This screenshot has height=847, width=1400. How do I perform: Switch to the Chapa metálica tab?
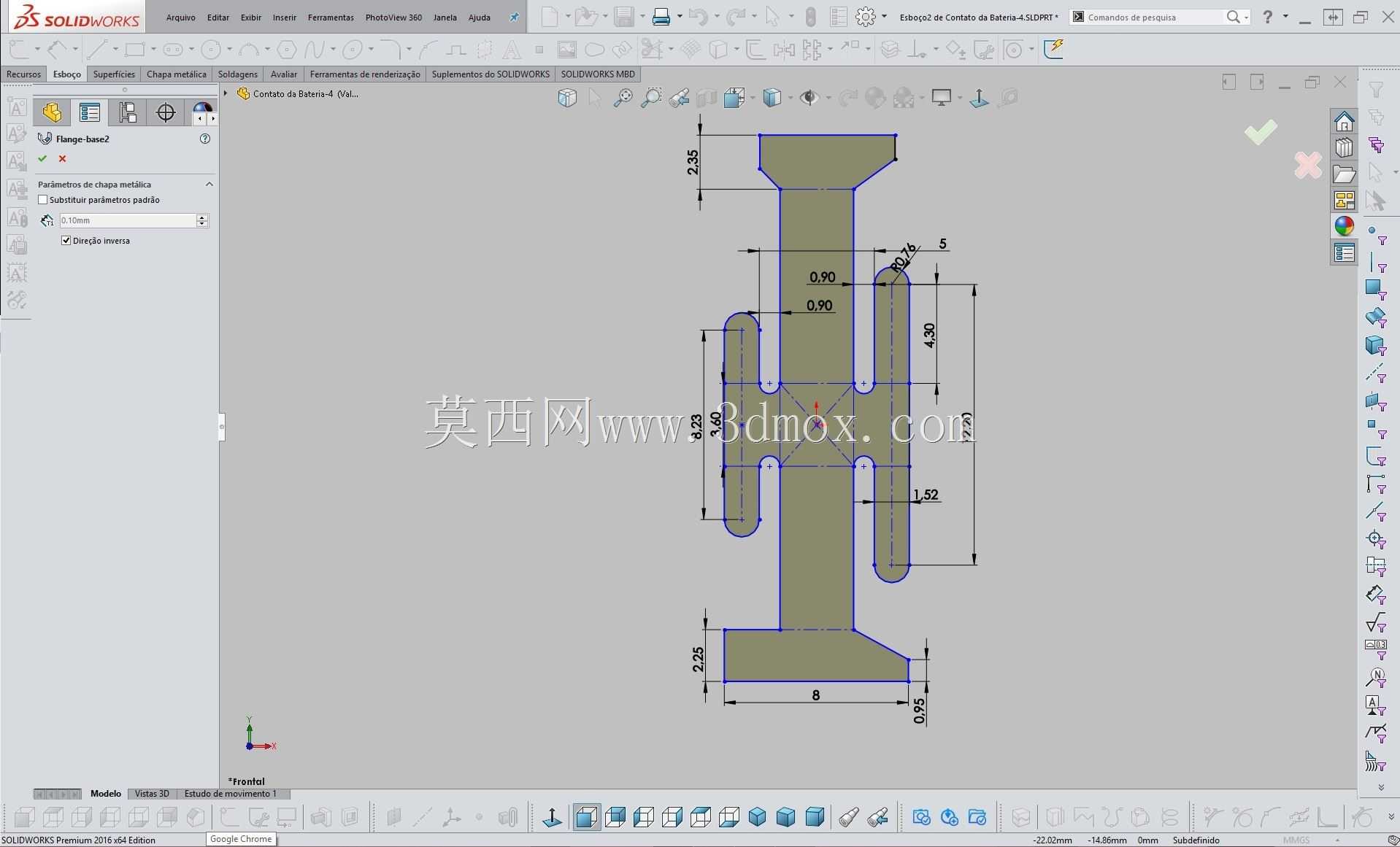pos(176,74)
